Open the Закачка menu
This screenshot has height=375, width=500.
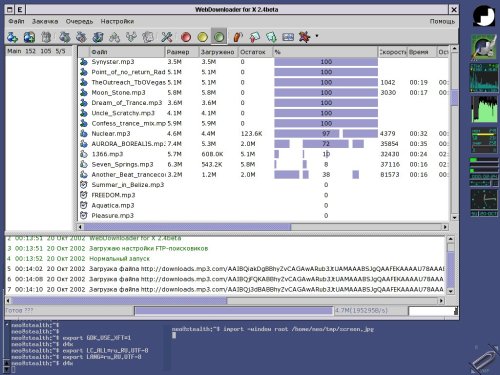pos(45,21)
